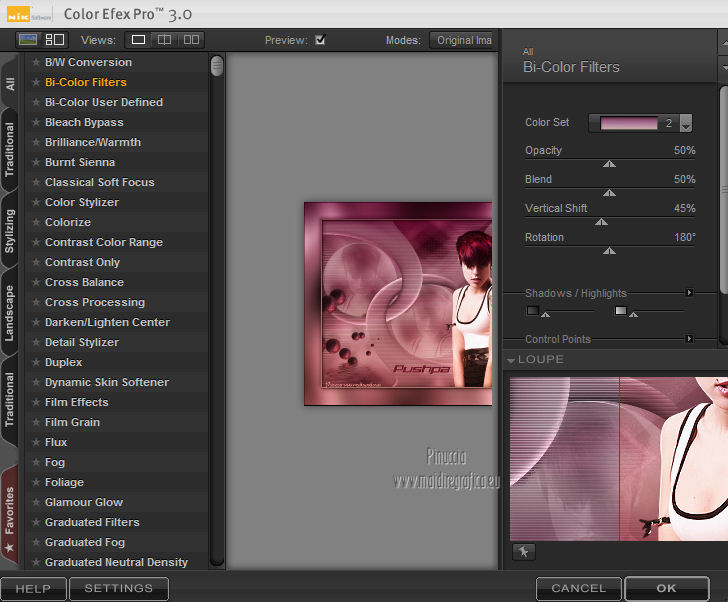Toggle the Preview checkbox

coord(320,40)
